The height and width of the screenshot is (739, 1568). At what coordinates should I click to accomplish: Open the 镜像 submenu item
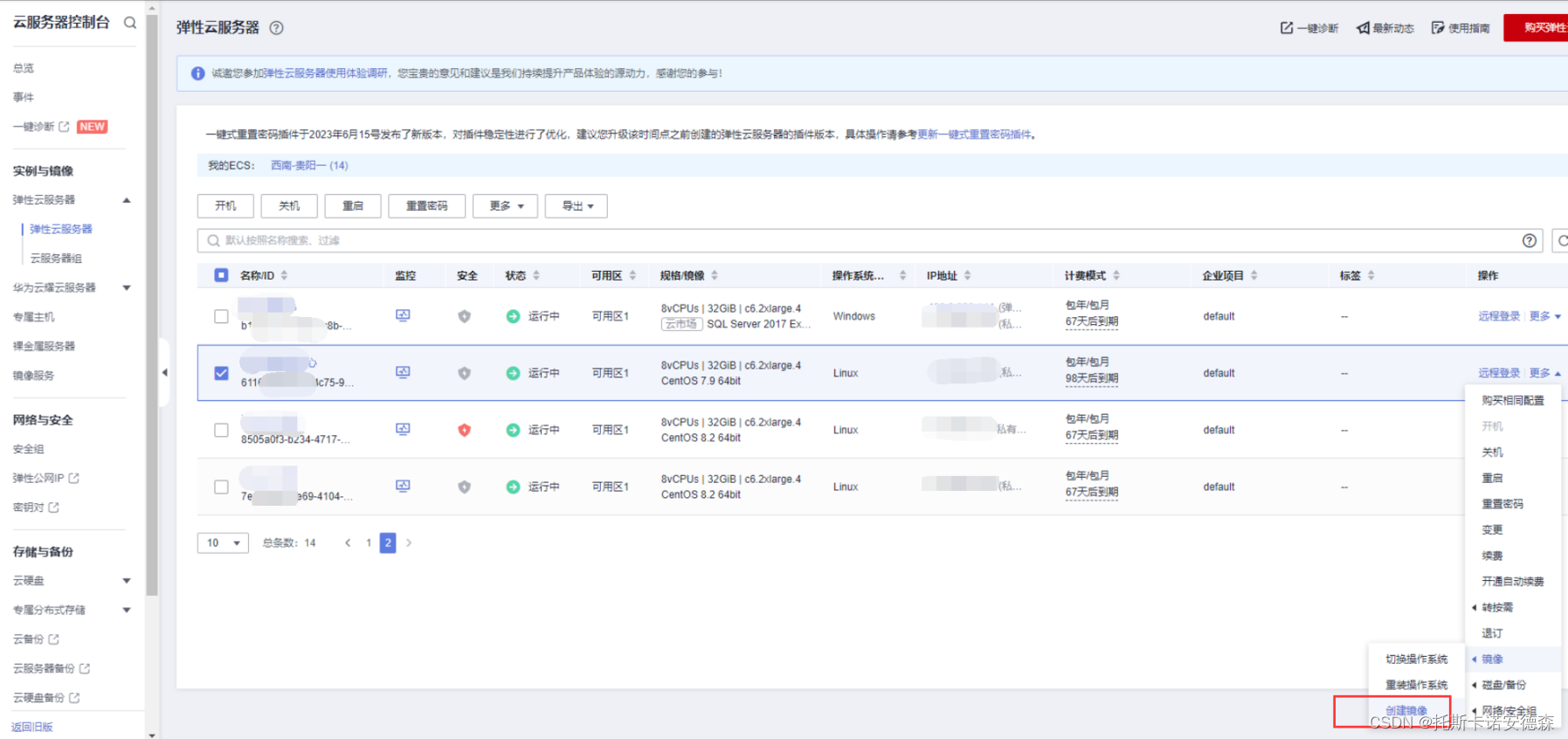tap(1492, 659)
